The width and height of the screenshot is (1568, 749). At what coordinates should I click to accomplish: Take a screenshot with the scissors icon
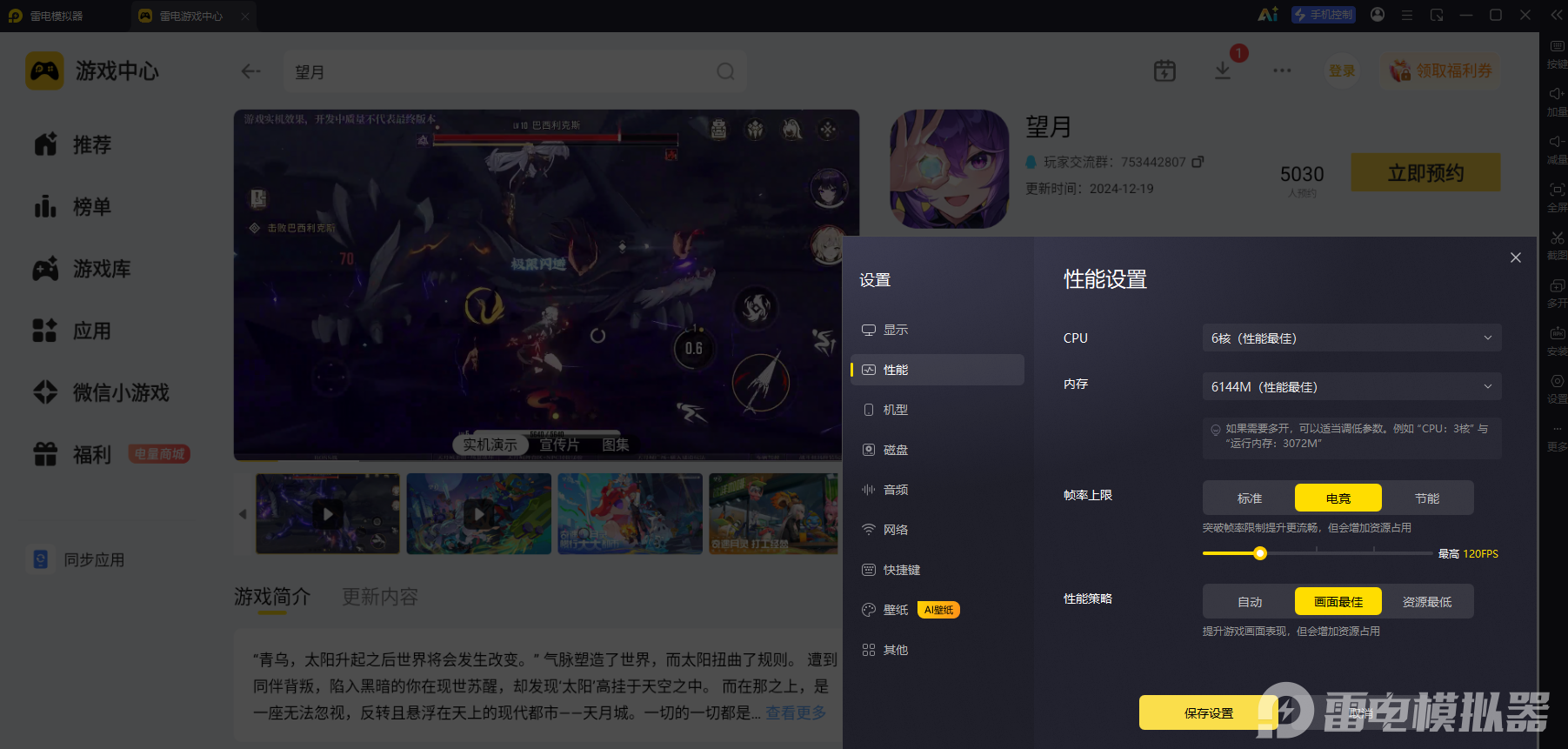pos(1557,245)
